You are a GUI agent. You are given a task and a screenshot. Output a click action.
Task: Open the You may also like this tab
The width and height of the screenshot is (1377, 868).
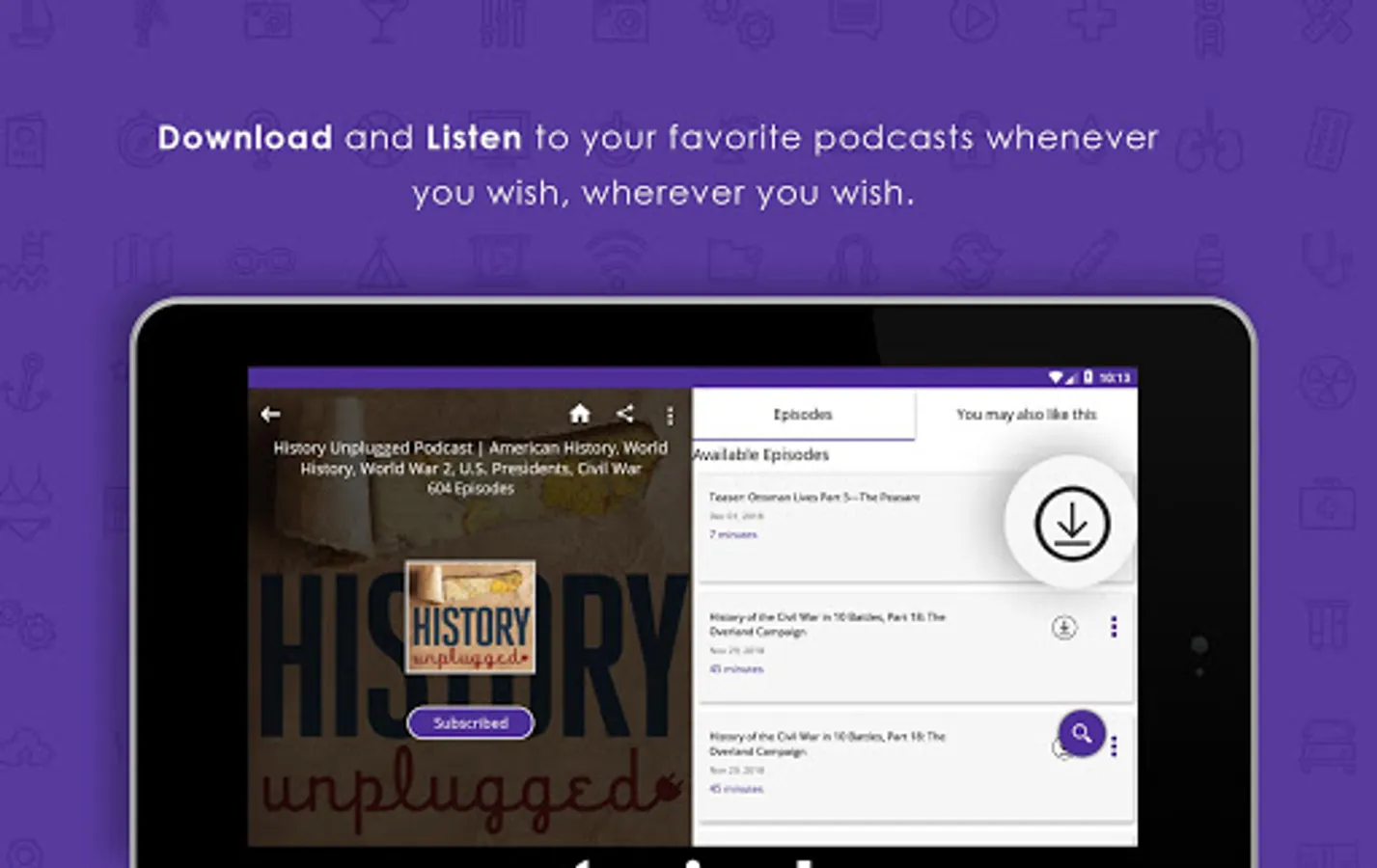point(1026,415)
